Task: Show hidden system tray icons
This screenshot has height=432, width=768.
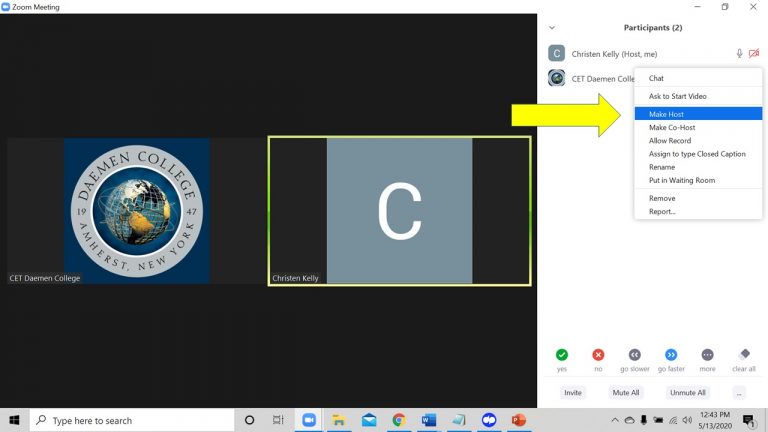Action: (x=615, y=420)
